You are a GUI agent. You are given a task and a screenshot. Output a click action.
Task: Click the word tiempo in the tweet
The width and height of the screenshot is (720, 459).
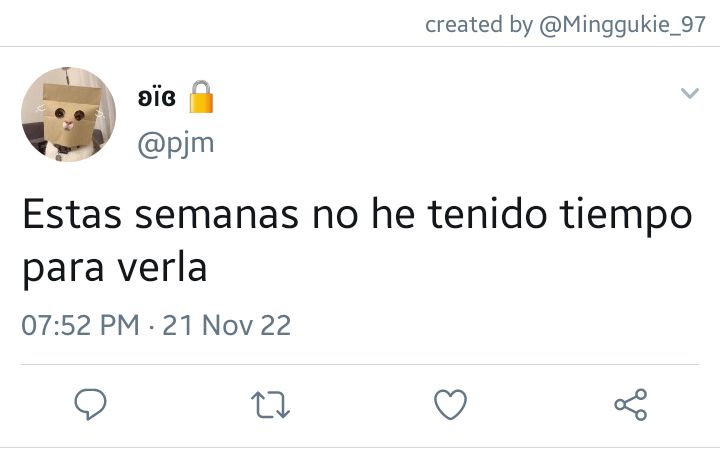coord(626,216)
